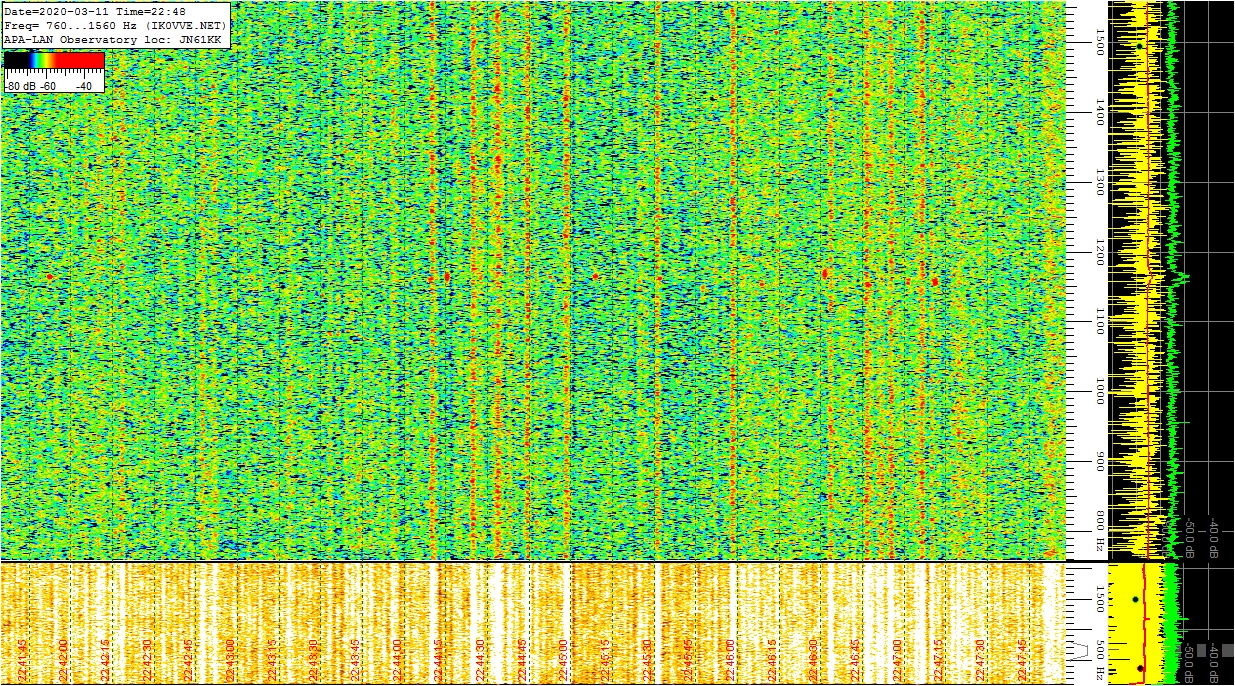Select the 22:43:15 time marker

tap(272, 660)
